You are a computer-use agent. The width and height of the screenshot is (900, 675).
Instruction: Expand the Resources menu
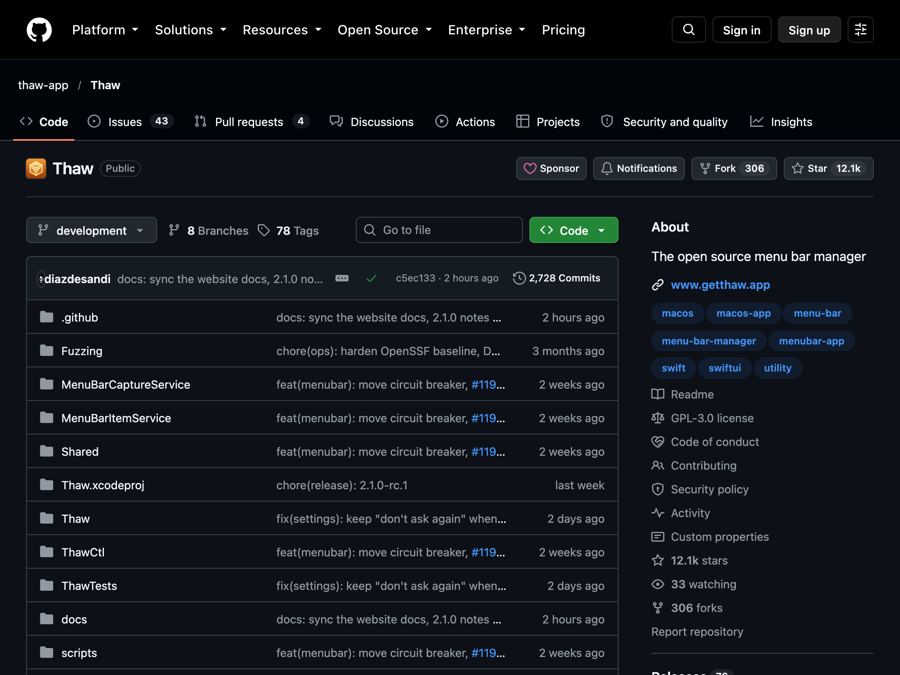[x=282, y=30]
